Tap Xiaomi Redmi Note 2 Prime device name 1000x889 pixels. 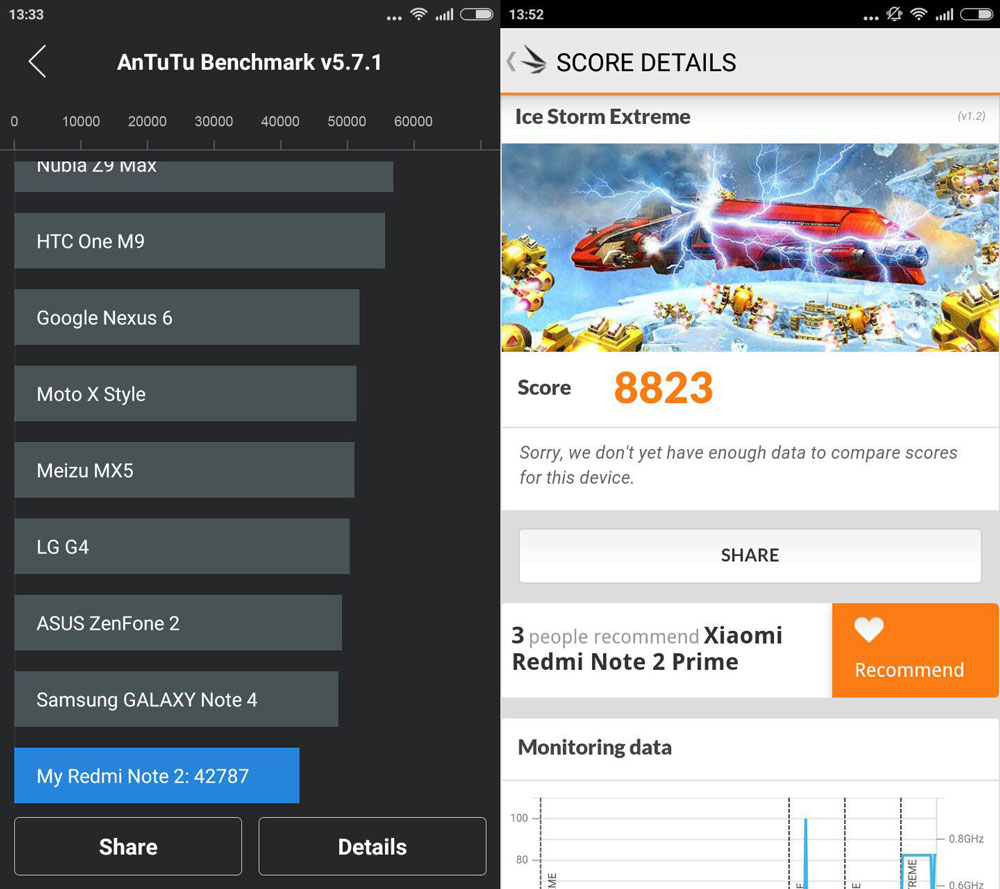point(647,649)
